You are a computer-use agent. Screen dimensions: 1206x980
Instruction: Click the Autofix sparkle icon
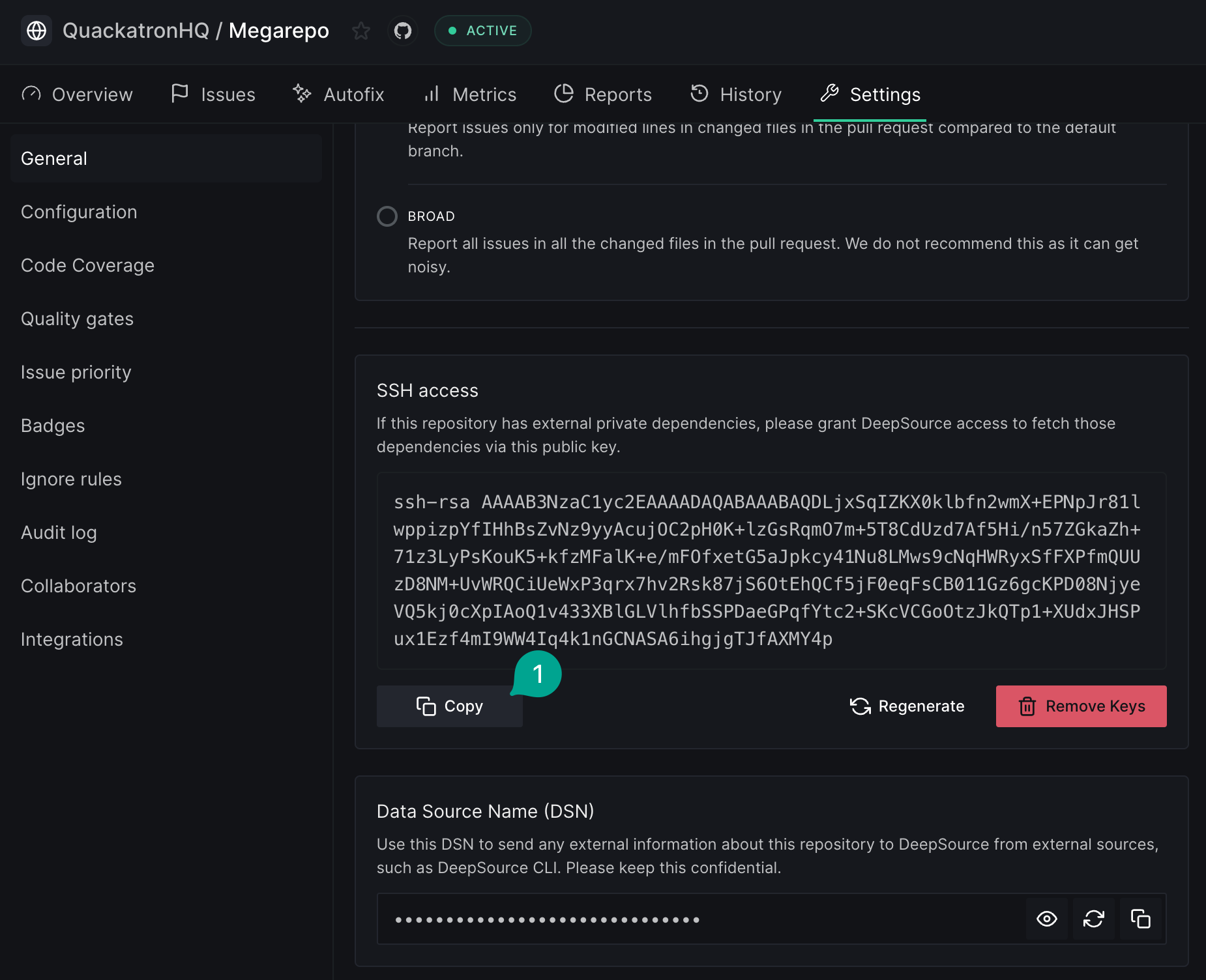[302, 93]
